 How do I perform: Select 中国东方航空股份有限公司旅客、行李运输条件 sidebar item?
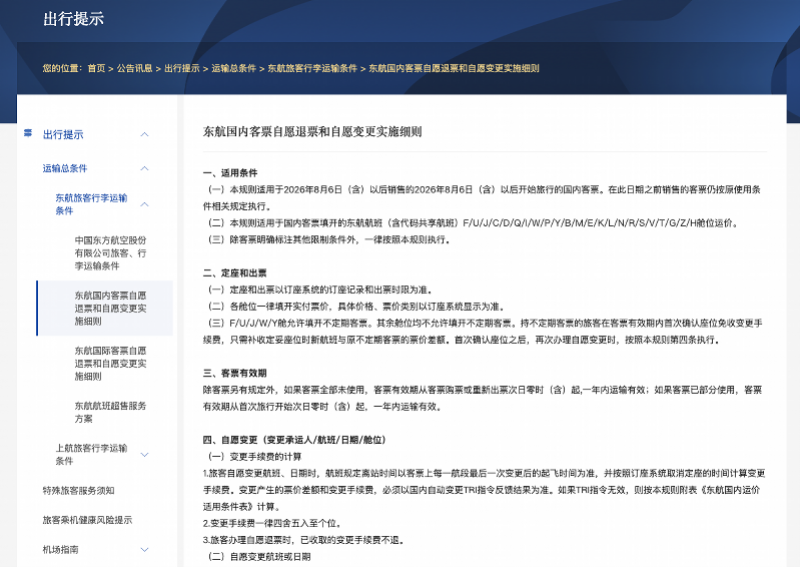[110, 253]
